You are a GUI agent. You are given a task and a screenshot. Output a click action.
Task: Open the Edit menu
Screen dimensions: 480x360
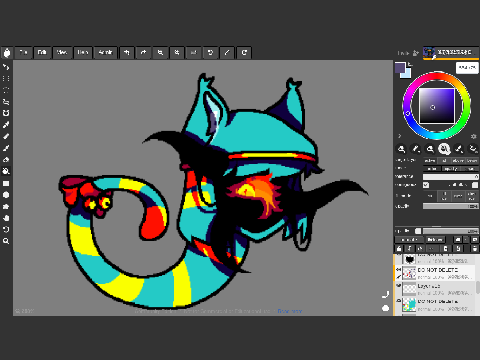click(42, 52)
